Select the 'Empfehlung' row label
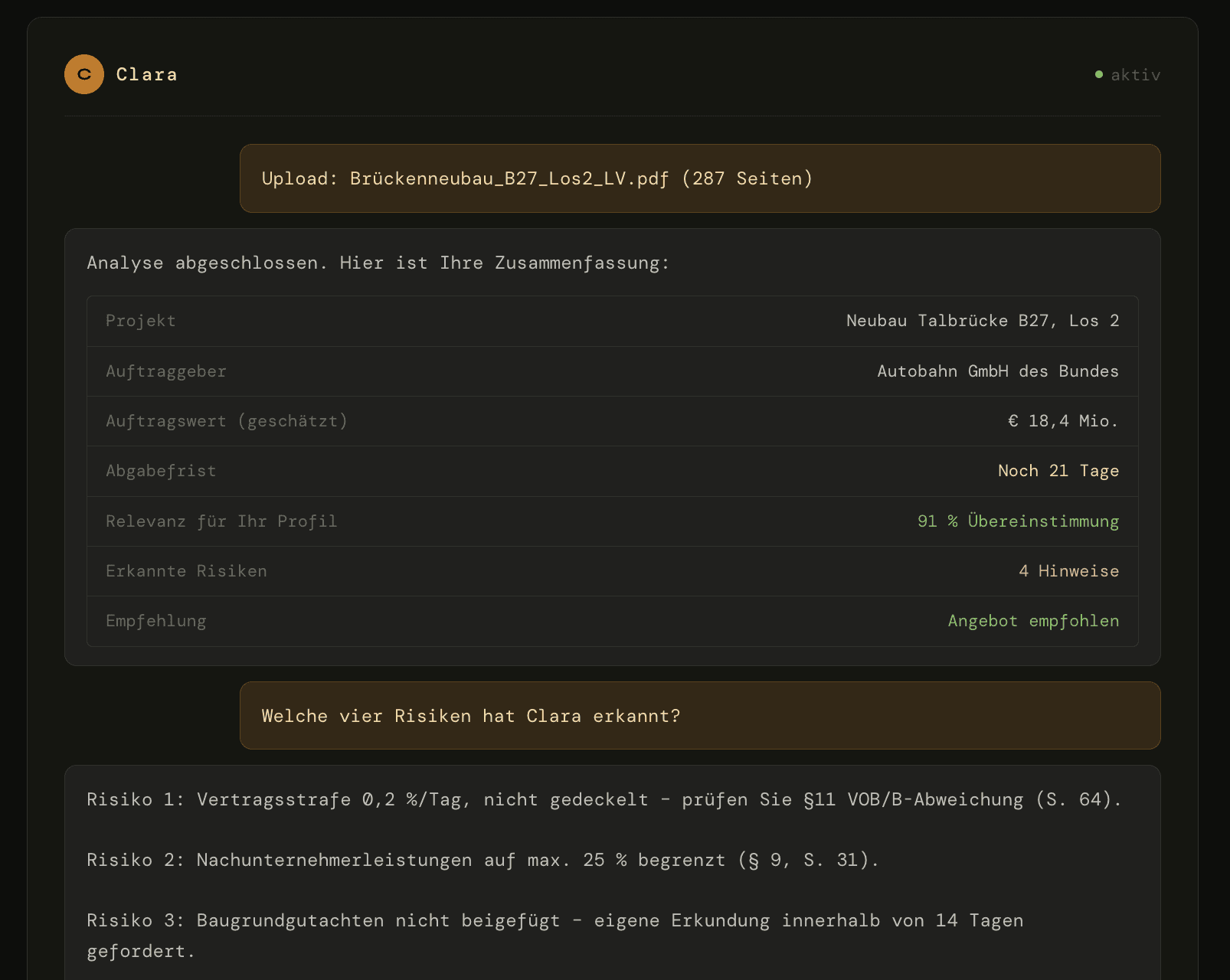The image size is (1230, 980). 156,621
